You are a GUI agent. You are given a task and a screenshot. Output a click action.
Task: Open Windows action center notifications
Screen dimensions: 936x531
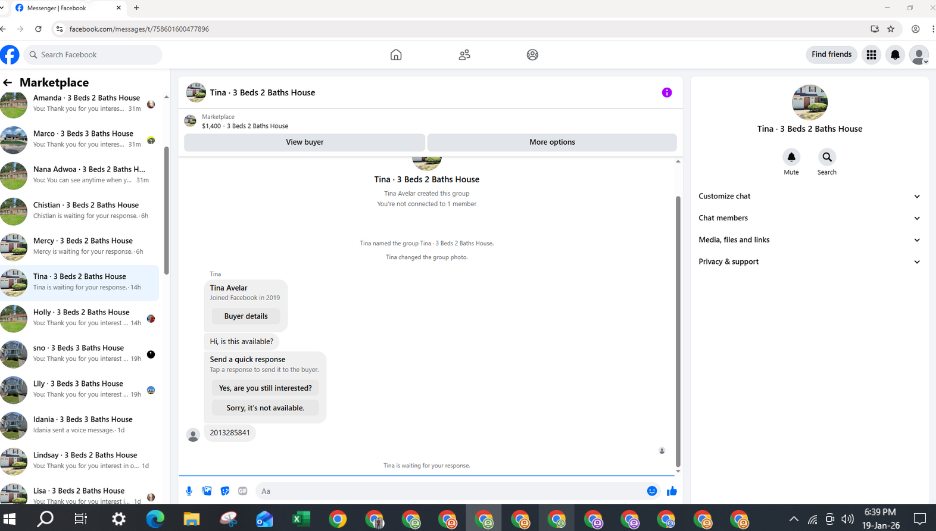tap(920, 519)
